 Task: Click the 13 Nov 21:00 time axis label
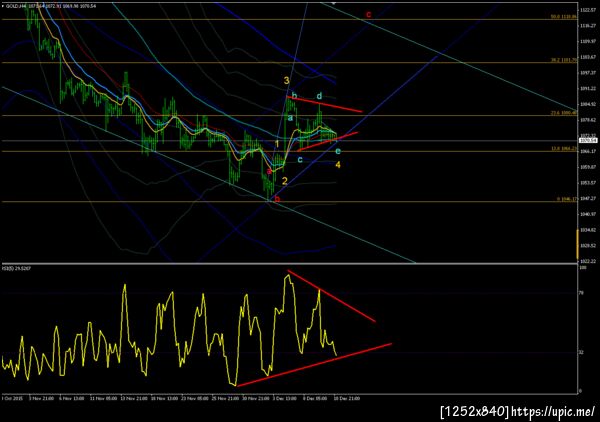134,399
